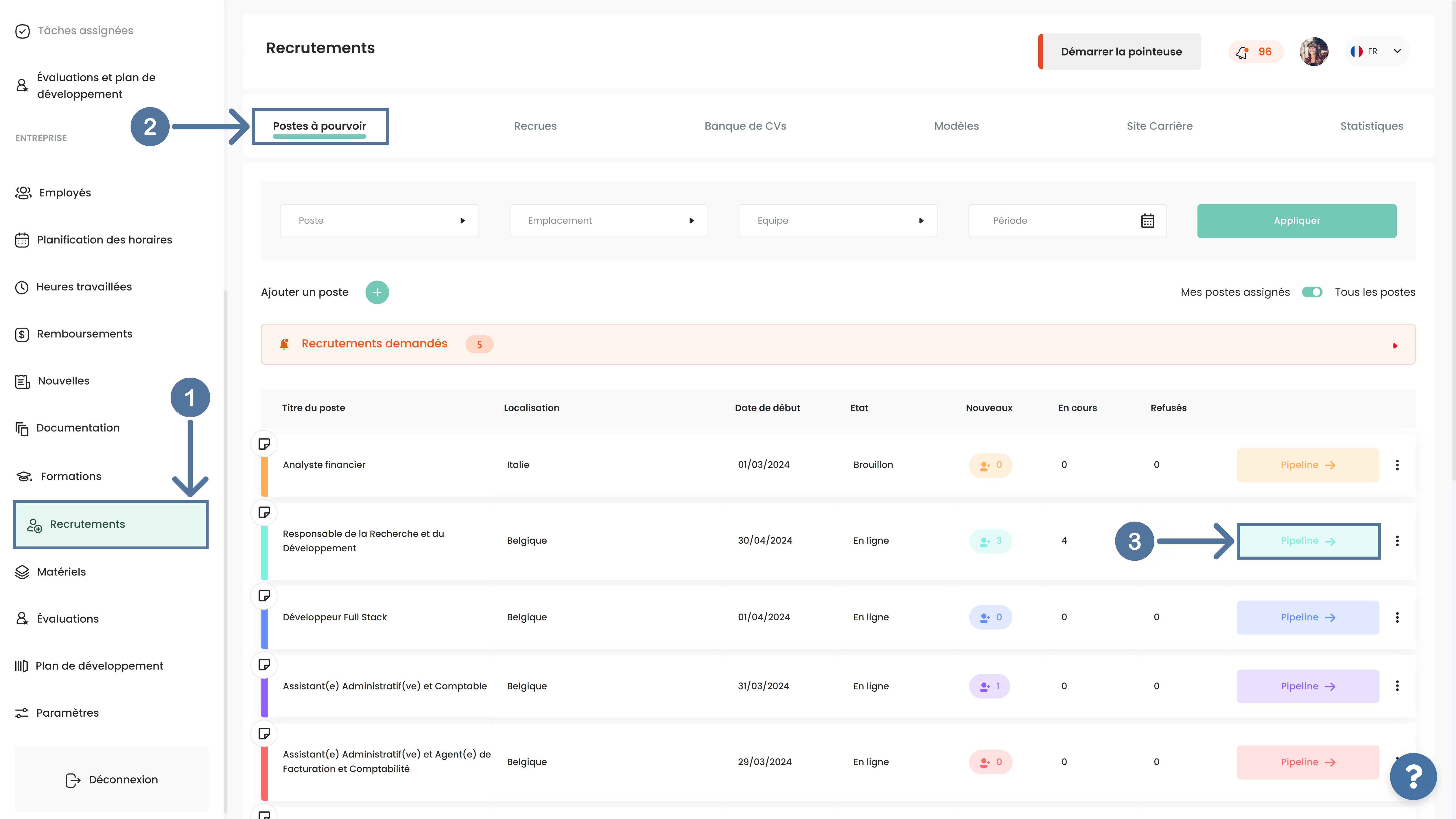
Task: Click the Tâches assignées checkmark icon
Action: [23, 31]
